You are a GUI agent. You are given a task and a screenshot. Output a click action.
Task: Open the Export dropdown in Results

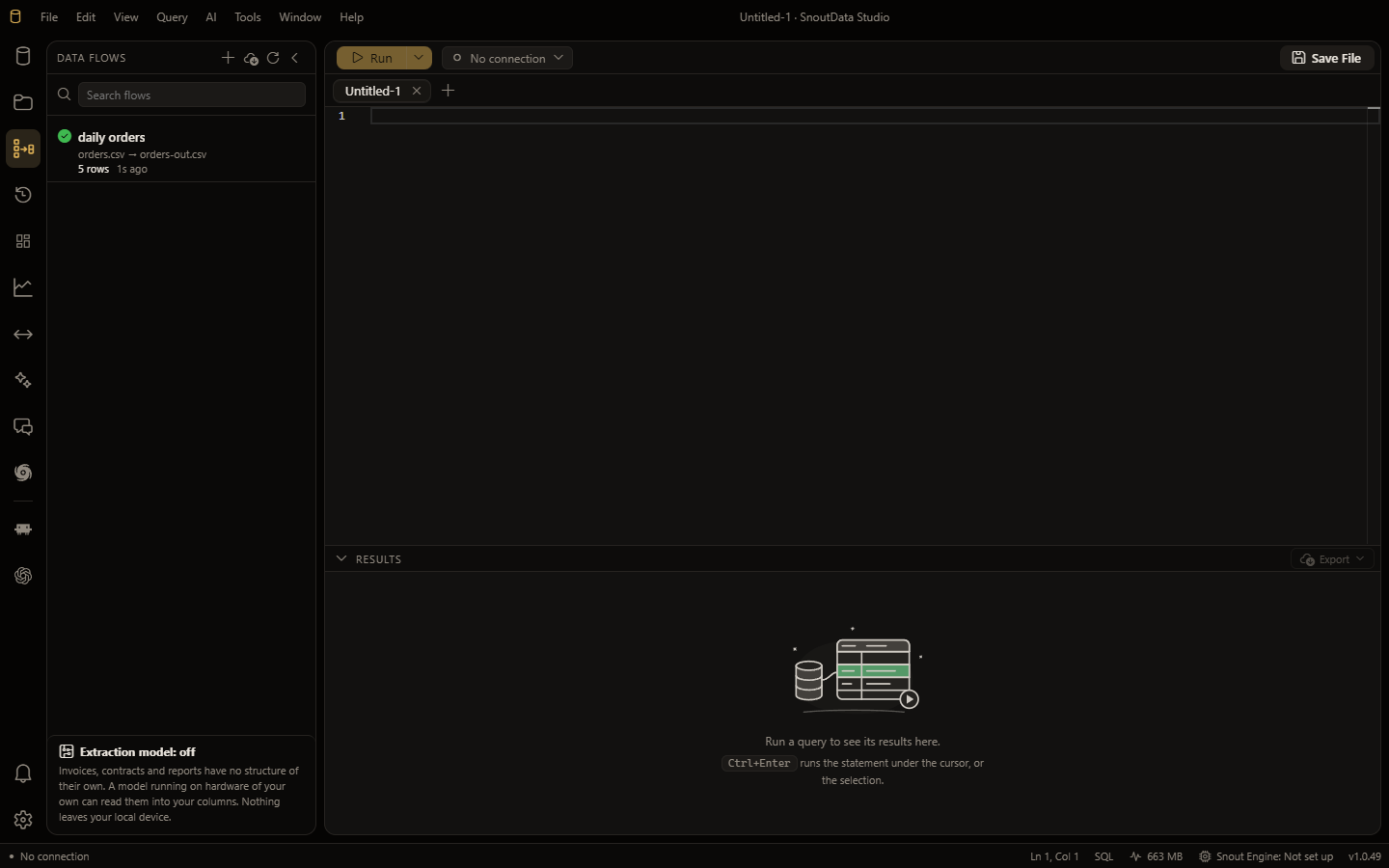pyautogui.click(x=1332, y=559)
